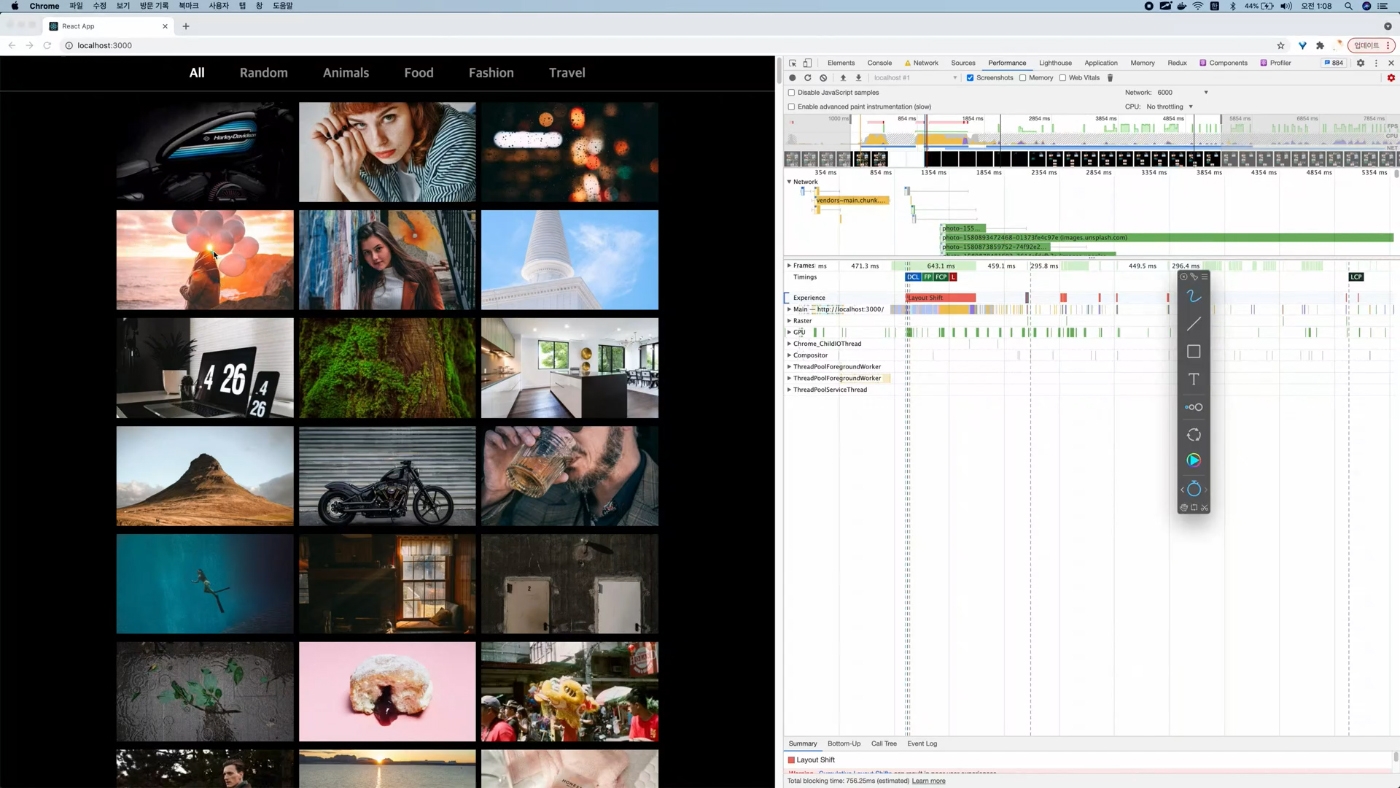
Task: Open capture settings red gear
Action: (x=1391, y=78)
